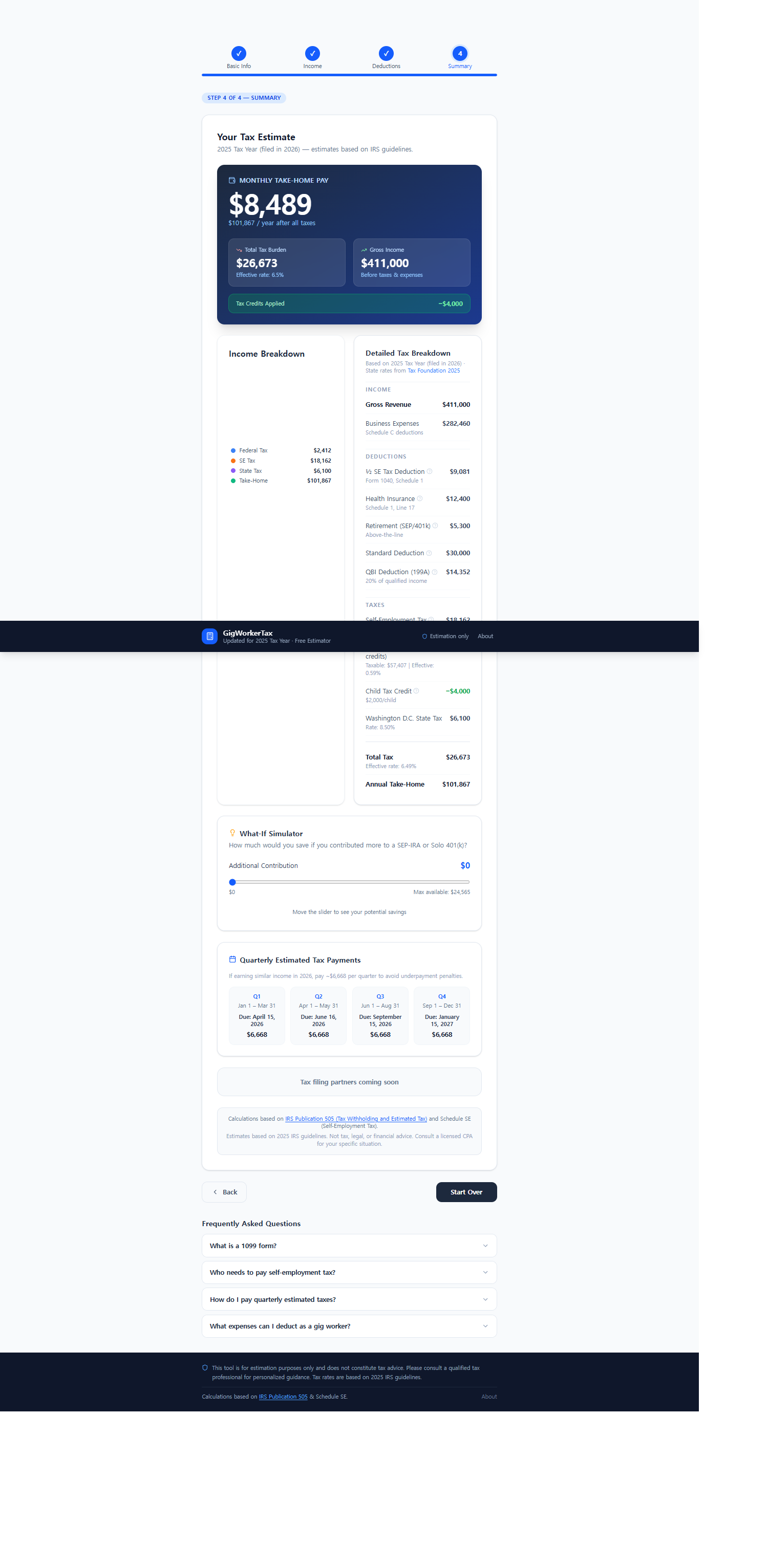Click the calendar icon of Quarterly Estimated Tax Payments

click(232, 960)
